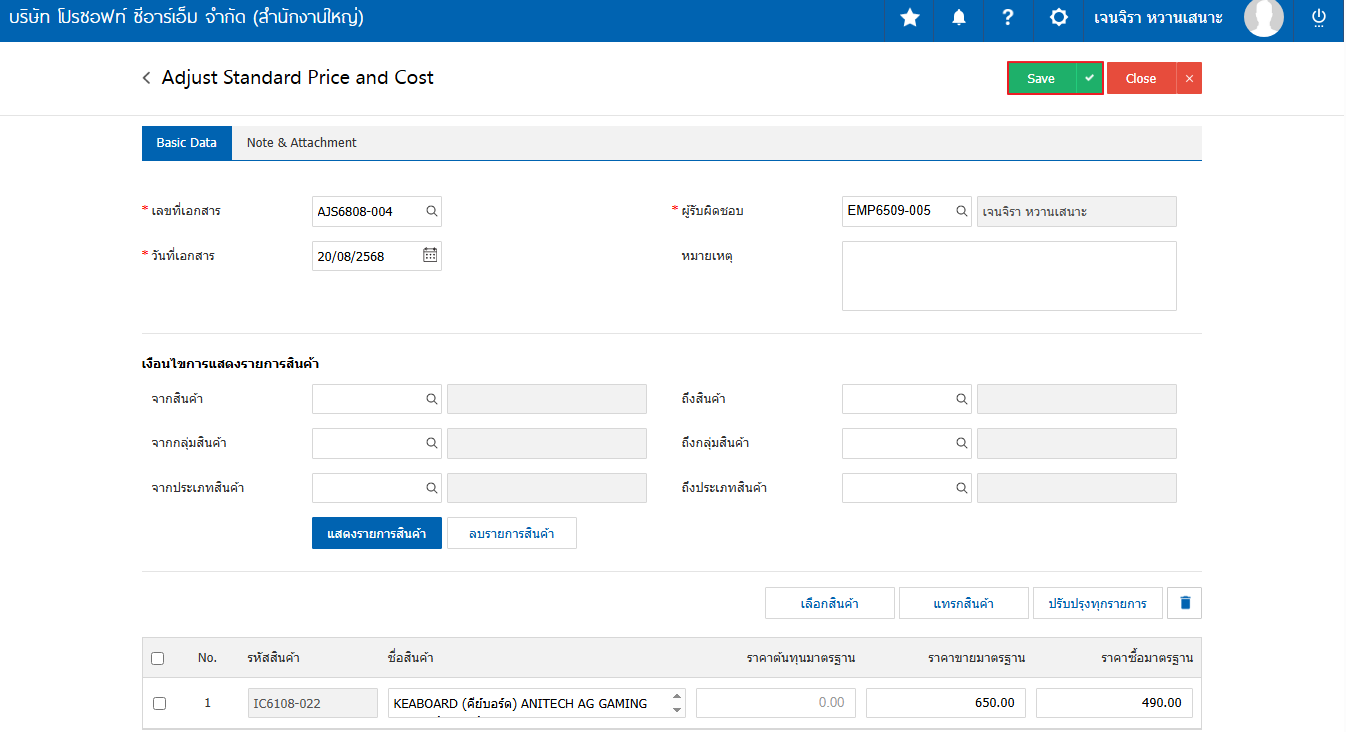Open calendar picker for document date

click(430, 255)
